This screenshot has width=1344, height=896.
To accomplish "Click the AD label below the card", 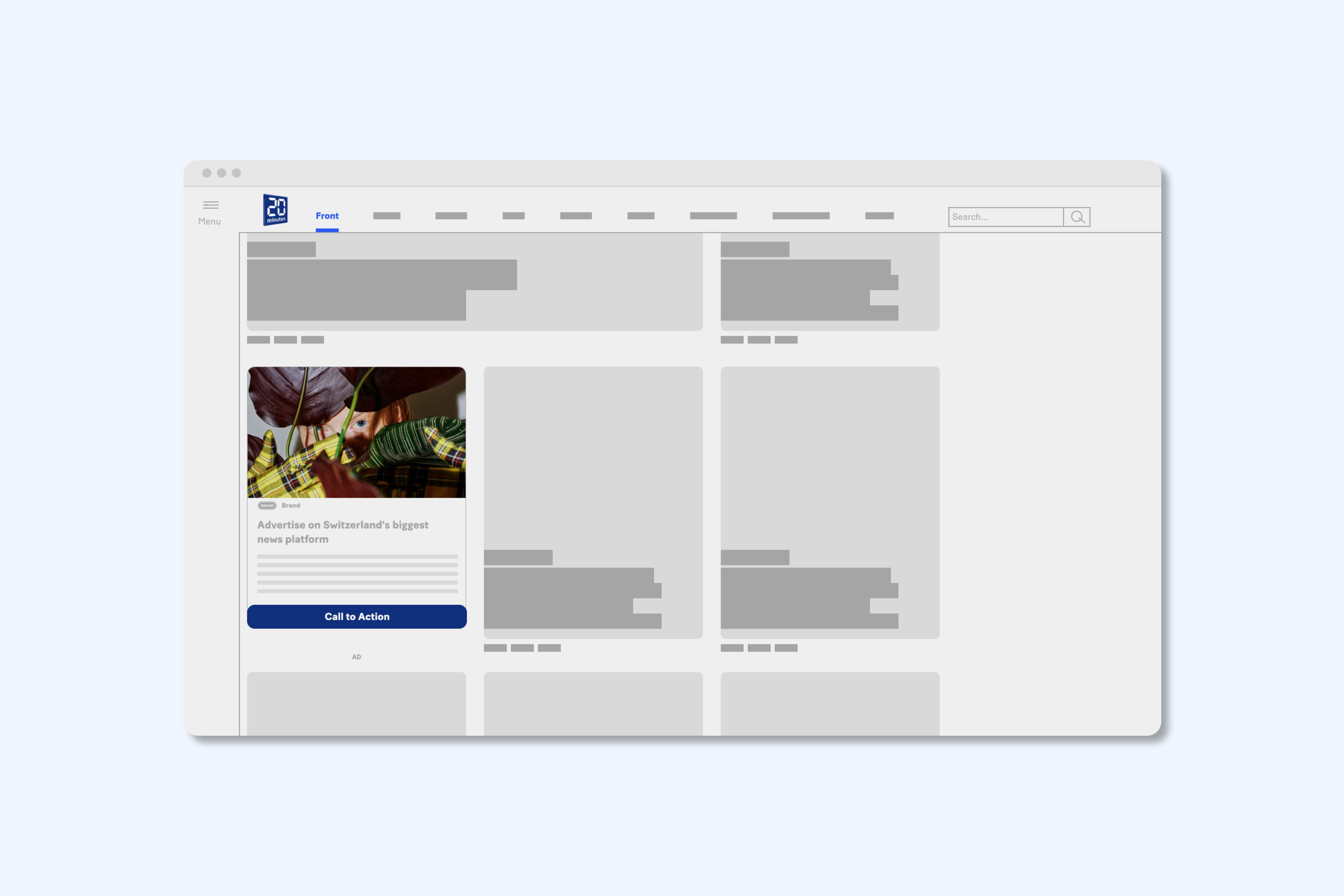I will (357, 657).
